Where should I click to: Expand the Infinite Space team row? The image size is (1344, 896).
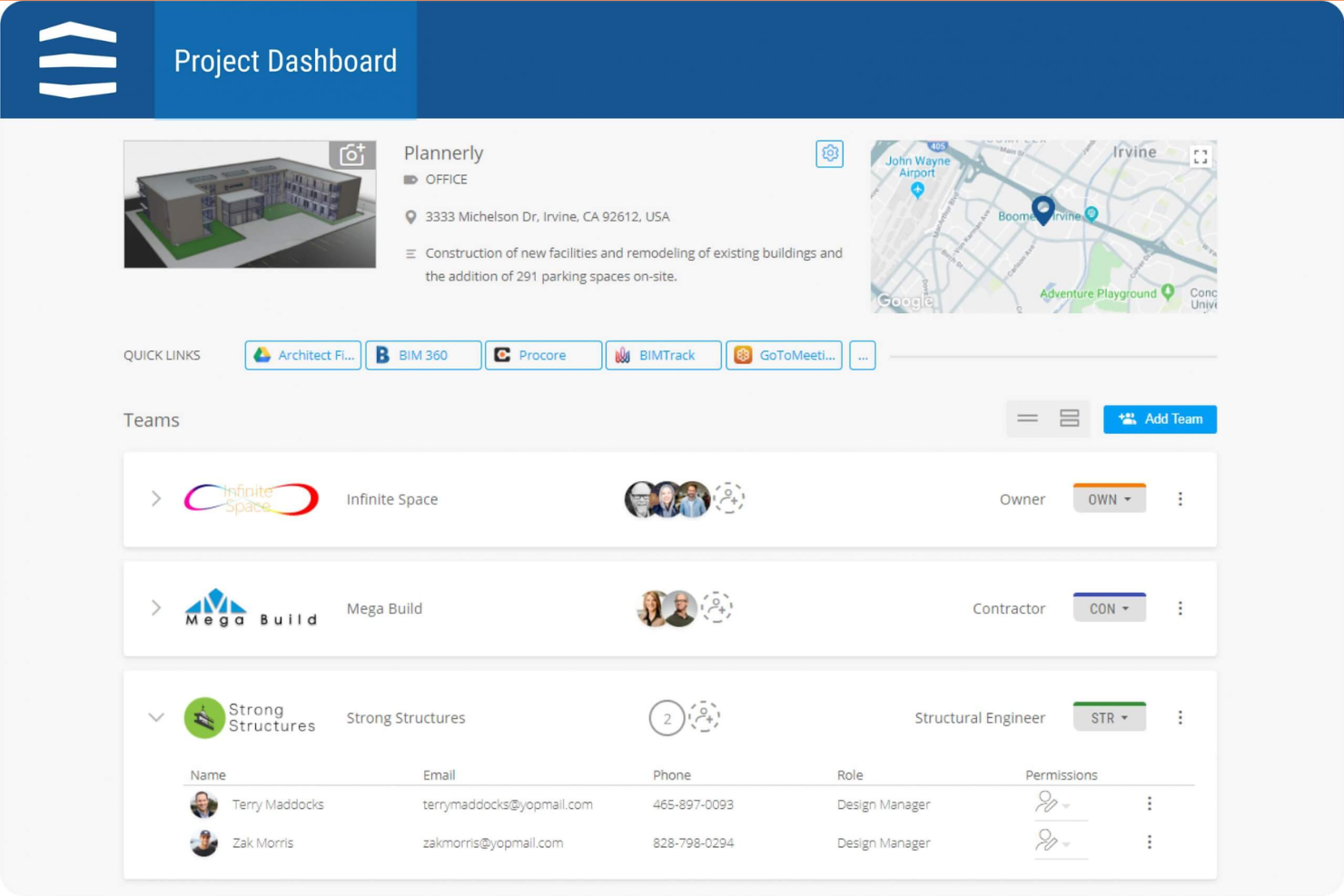click(x=156, y=499)
